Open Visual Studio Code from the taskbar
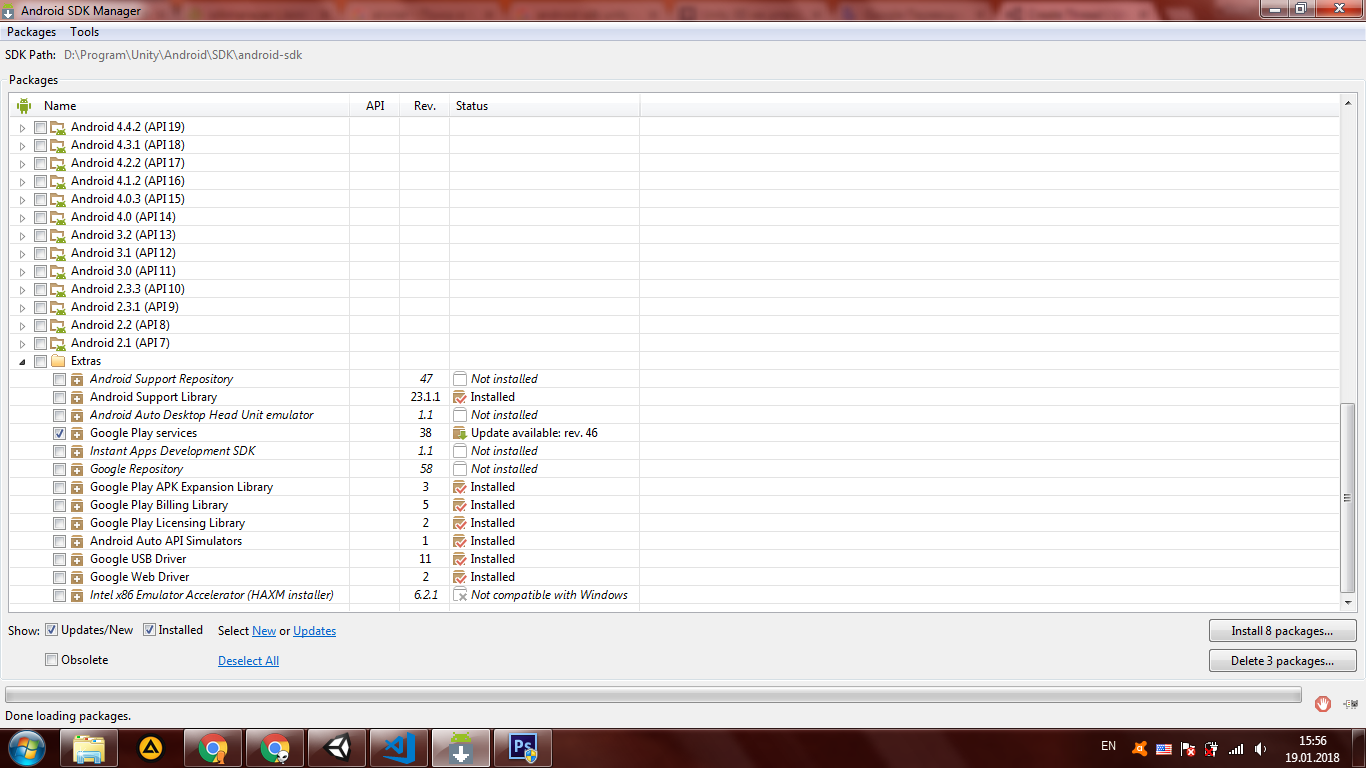The image size is (1366, 768). [x=399, y=748]
